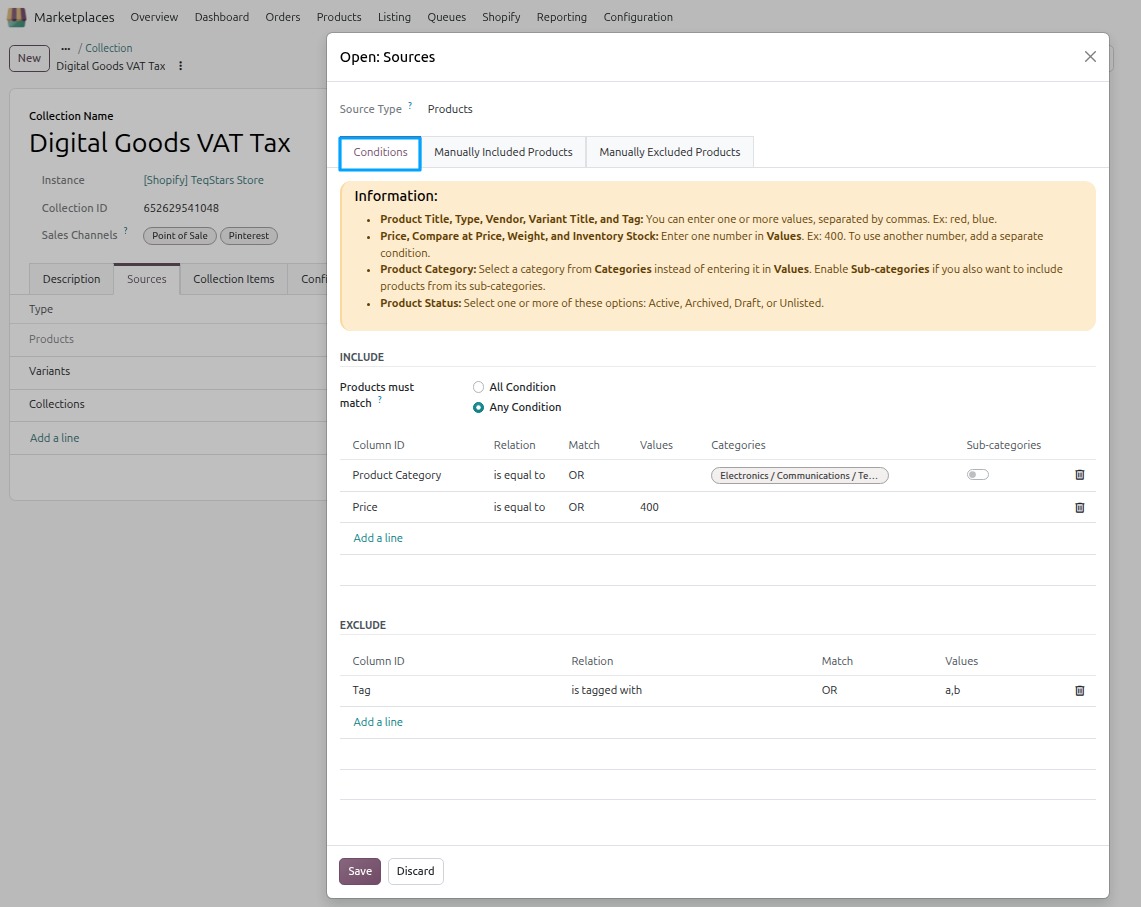Show help tooltip for Products must match

click(x=379, y=400)
